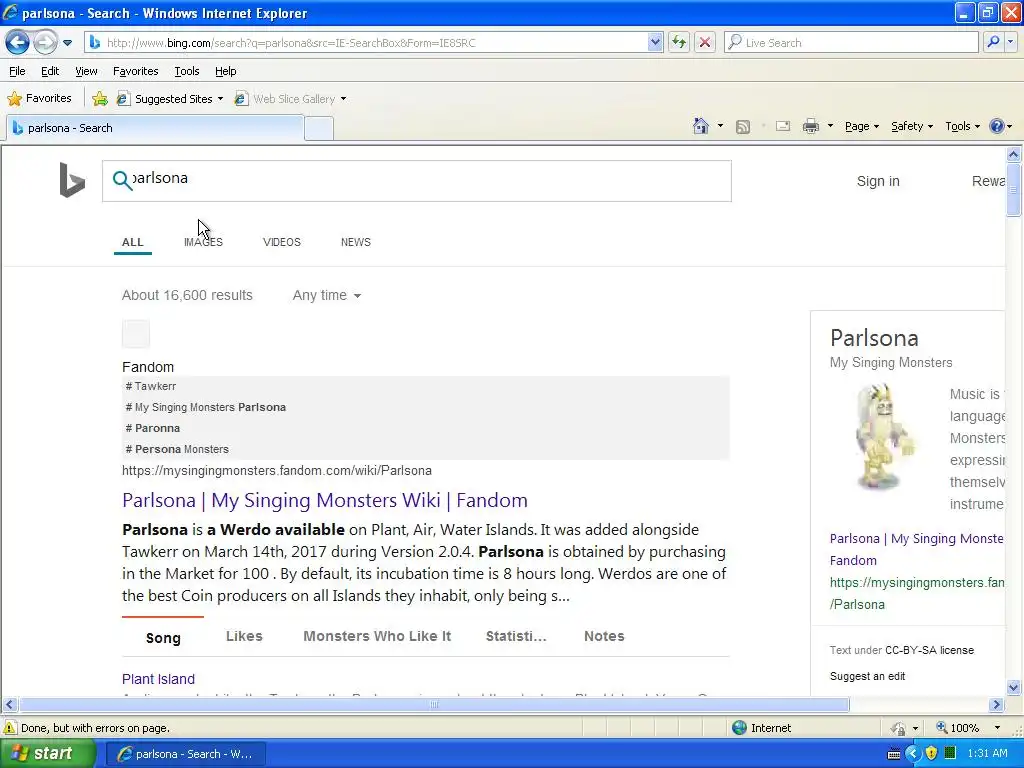
Task: Open the recent pages dropdown arrow
Action: coord(67,43)
